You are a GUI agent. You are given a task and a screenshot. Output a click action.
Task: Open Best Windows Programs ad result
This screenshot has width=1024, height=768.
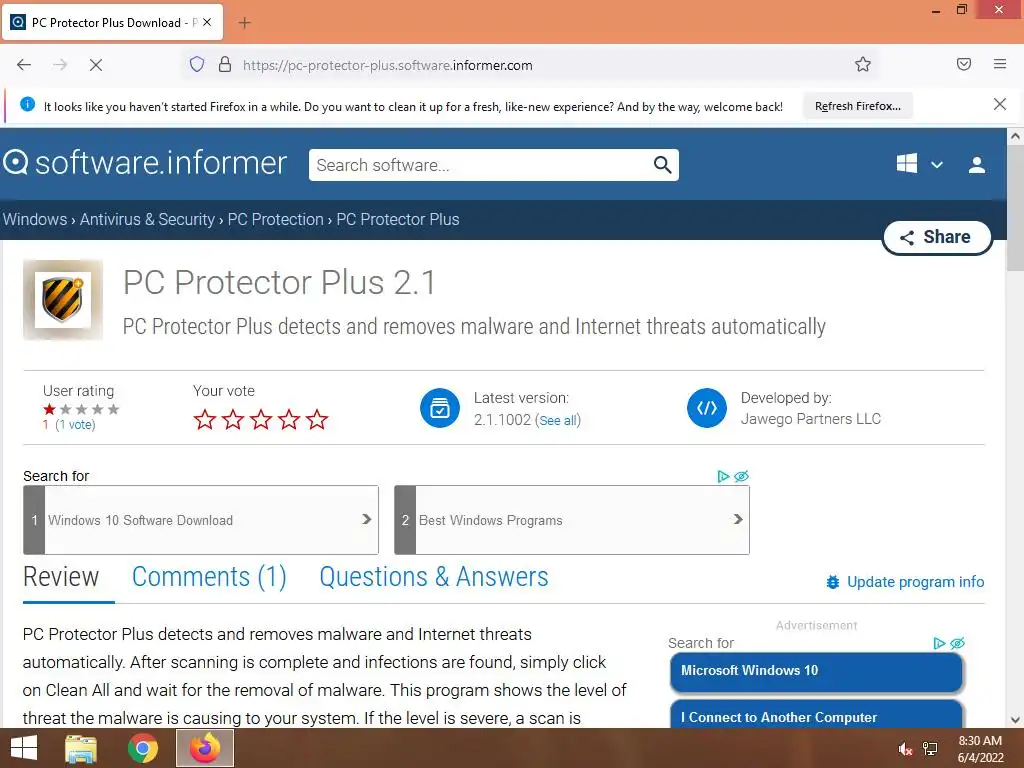[x=572, y=520]
